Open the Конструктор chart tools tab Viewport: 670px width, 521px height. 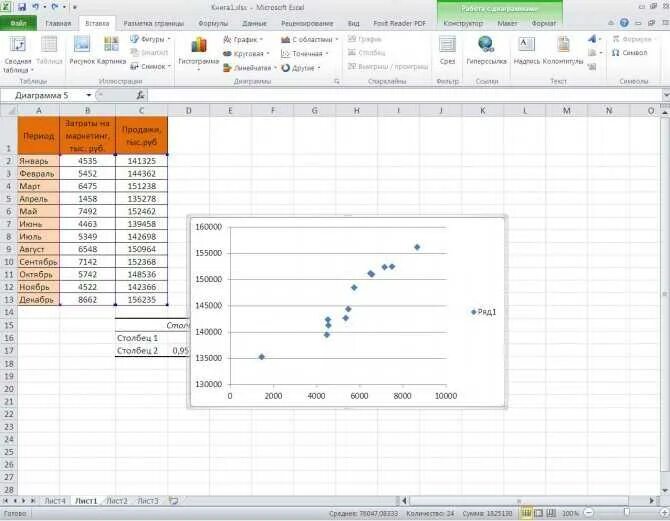pos(463,24)
